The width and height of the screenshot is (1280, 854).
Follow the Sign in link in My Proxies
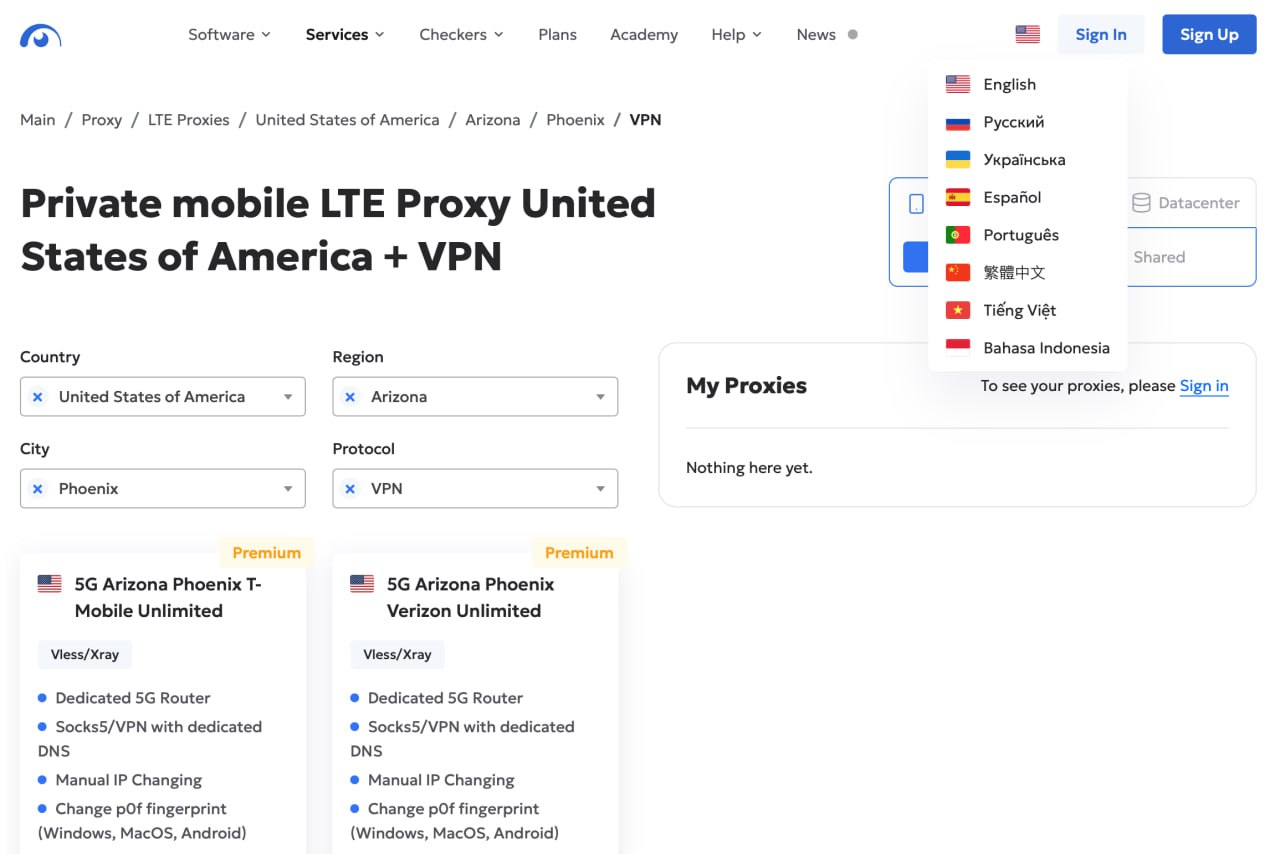(1204, 386)
